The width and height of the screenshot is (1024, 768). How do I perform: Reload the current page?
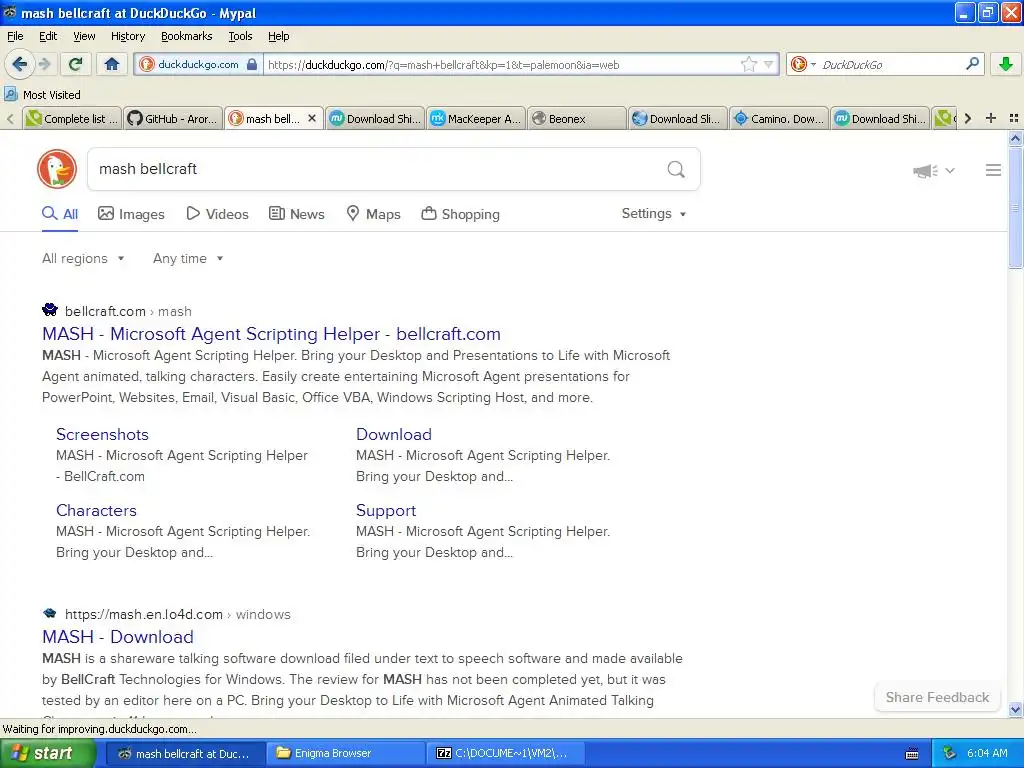76,64
